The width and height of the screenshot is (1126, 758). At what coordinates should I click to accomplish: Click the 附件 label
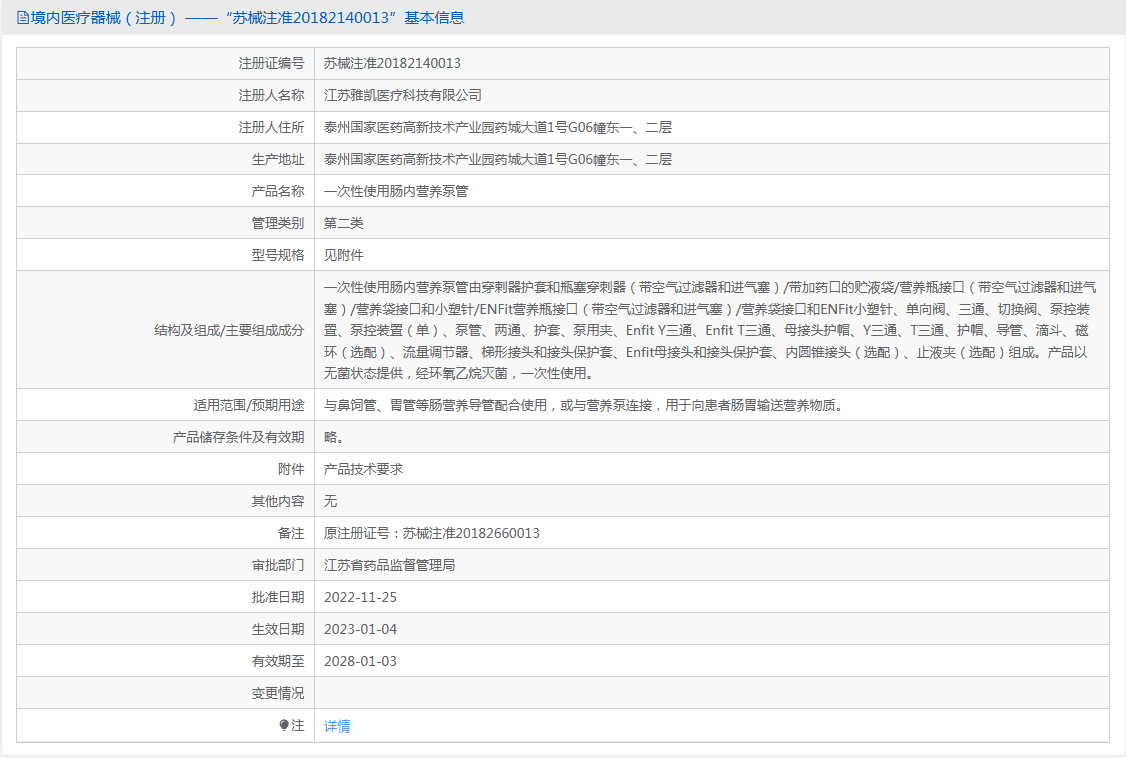[291, 469]
